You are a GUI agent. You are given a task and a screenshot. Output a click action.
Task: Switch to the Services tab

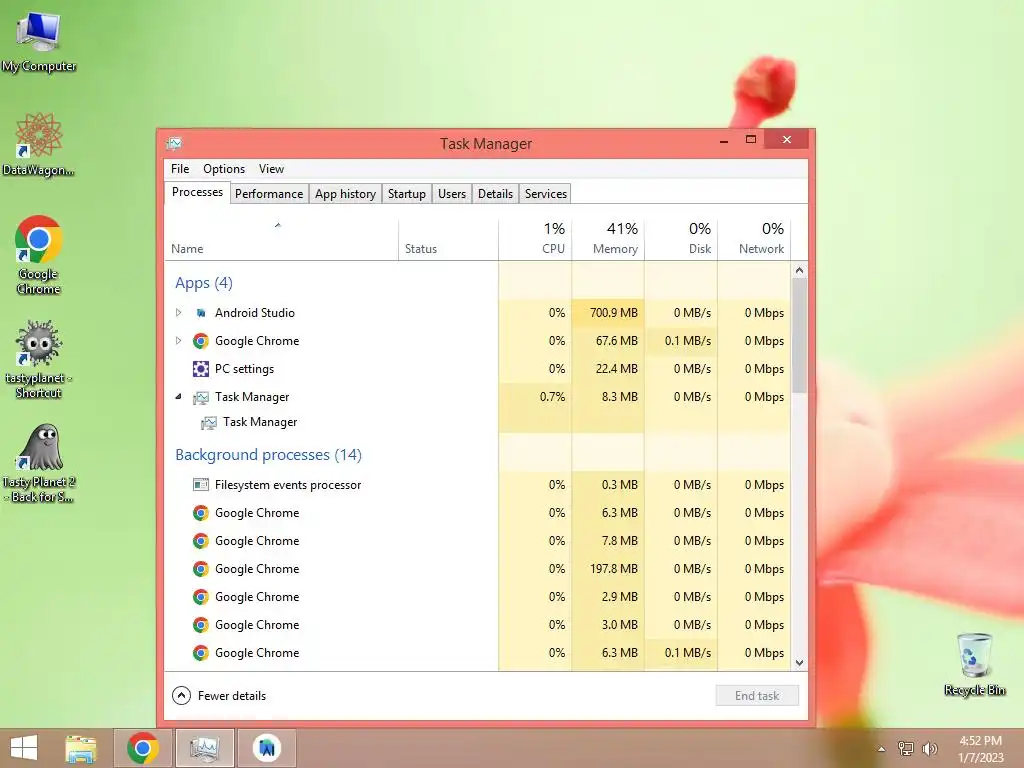click(x=546, y=194)
